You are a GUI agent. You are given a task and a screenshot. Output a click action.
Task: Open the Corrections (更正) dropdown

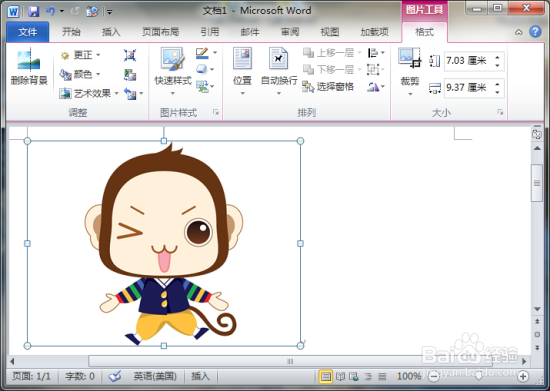click(80, 55)
